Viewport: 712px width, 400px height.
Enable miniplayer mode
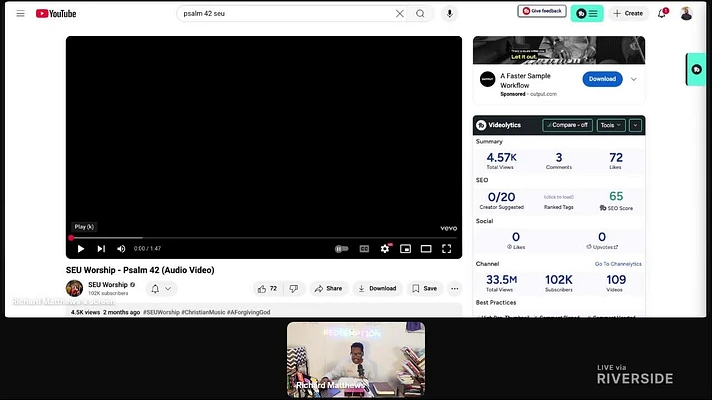coord(405,249)
